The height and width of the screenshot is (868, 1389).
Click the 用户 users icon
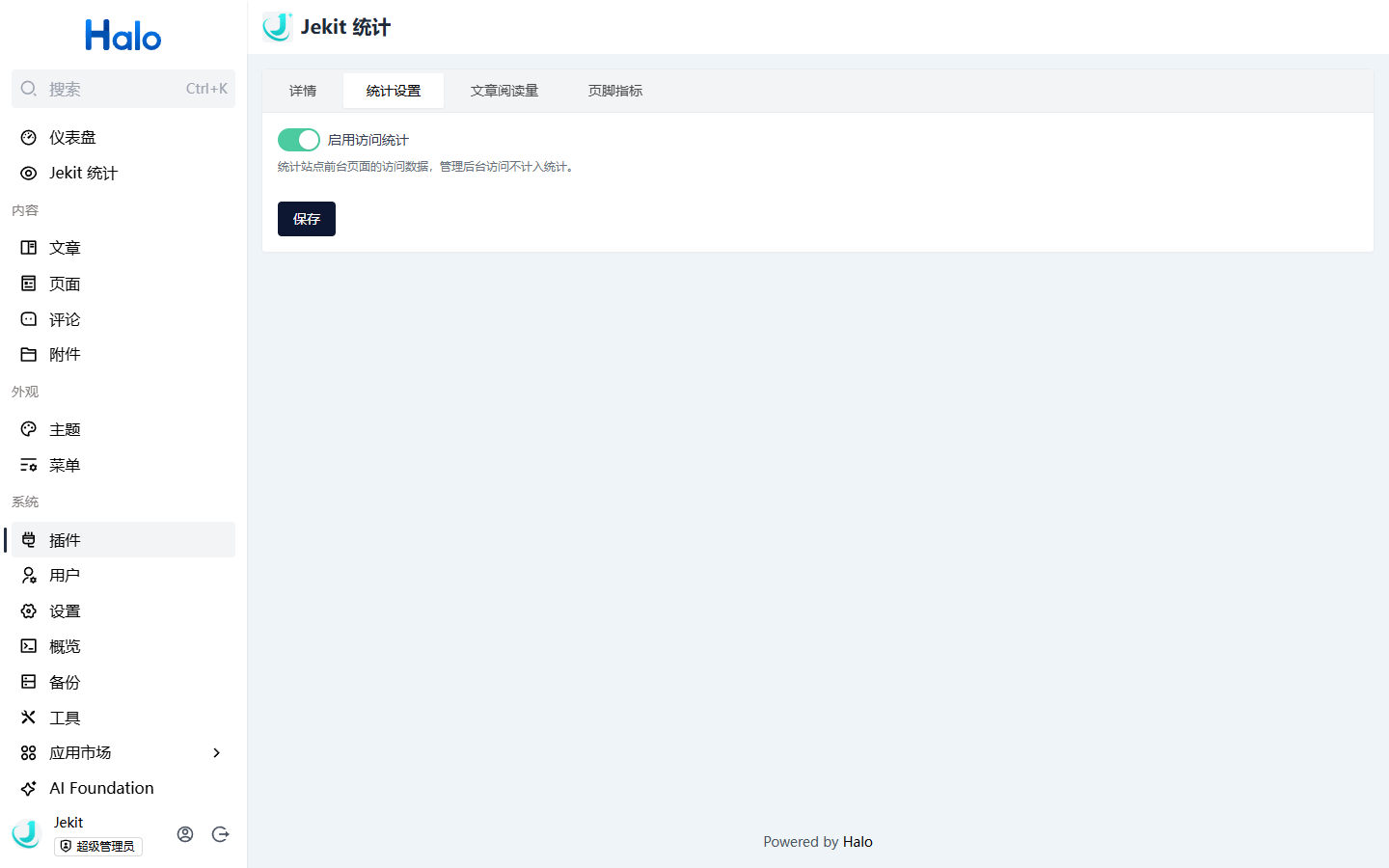point(29,576)
